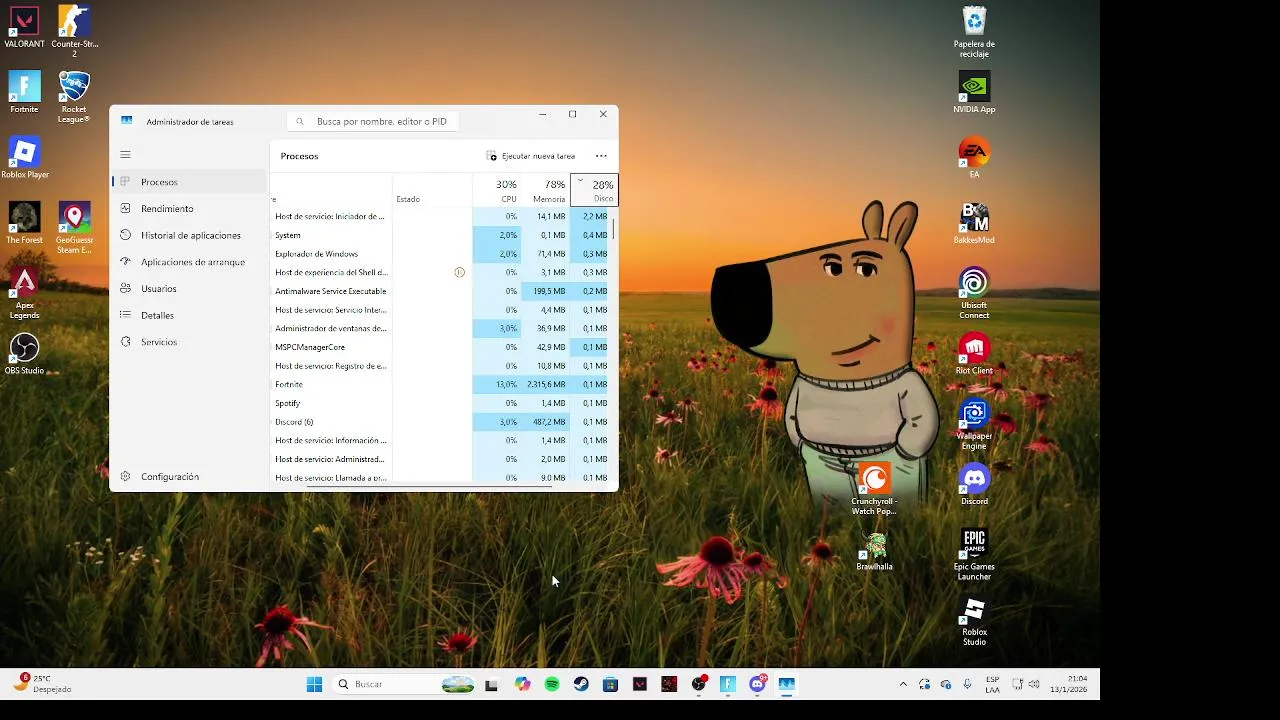Open Copilot from the taskbar
The height and width of the screenshot is (720, 1280).
522,684
